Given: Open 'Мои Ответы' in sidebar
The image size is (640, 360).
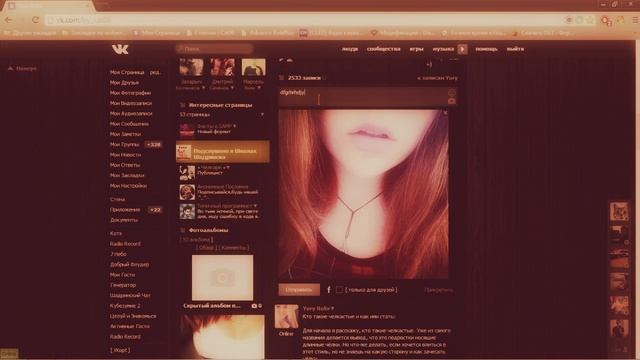Looking at the screenshot, I should (x=125, y=165).
